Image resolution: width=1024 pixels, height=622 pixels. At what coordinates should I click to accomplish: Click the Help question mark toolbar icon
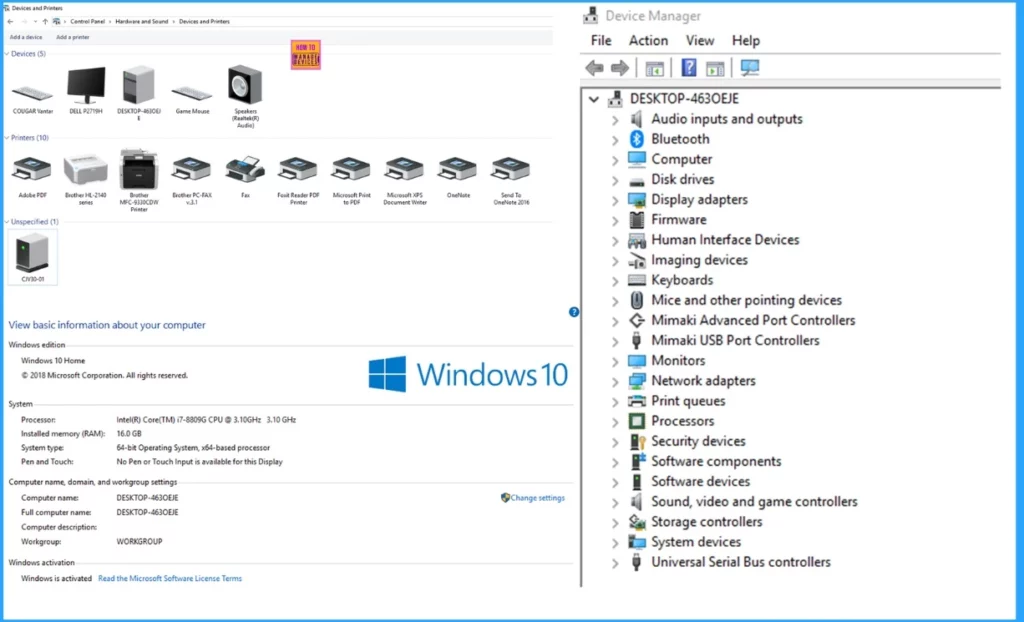click(x=688, y=67)
